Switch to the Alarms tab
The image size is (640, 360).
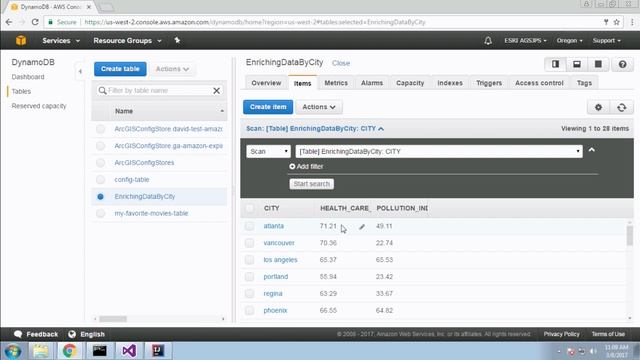372,83
